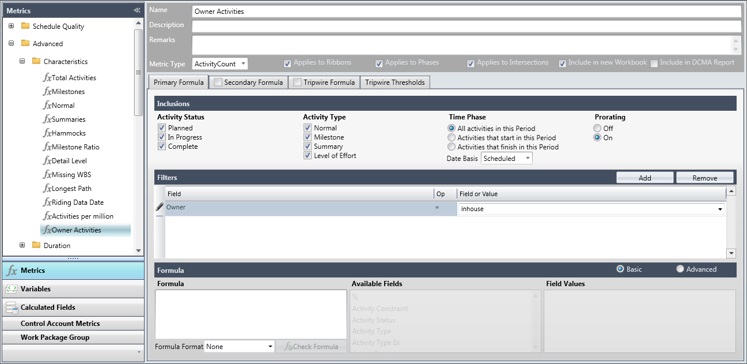
Task: Switch to the Secondary Formula tab
Action: coord(249,82)
